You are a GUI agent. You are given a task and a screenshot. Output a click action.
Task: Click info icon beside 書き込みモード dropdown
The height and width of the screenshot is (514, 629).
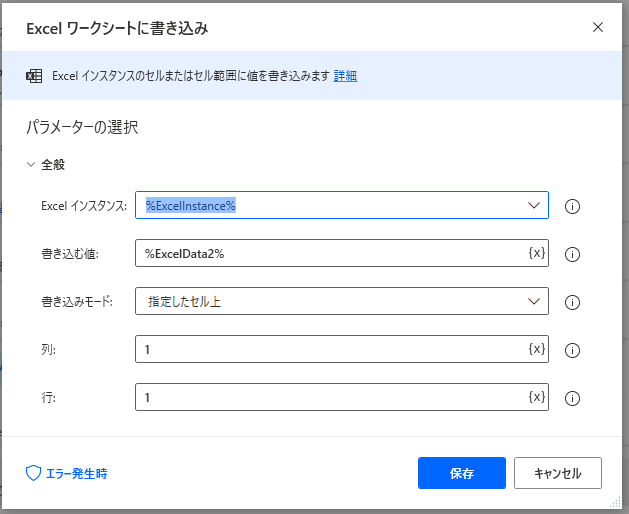(572, 302)
